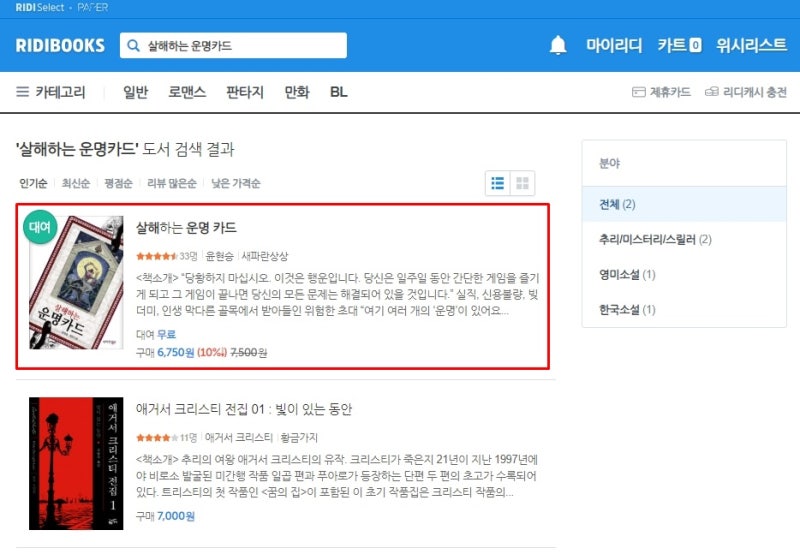Click the 6,750원 purchase price
The height and width of the screenshot is (560, 800).
coord(176,352)
